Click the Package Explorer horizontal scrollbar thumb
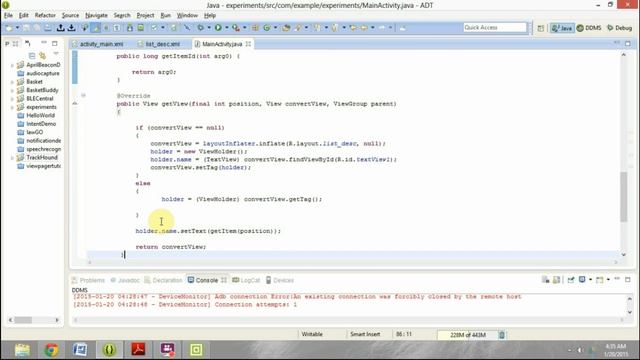Image resolution: width=640 pixels, height=360 pixels. (x=23, y=320)
